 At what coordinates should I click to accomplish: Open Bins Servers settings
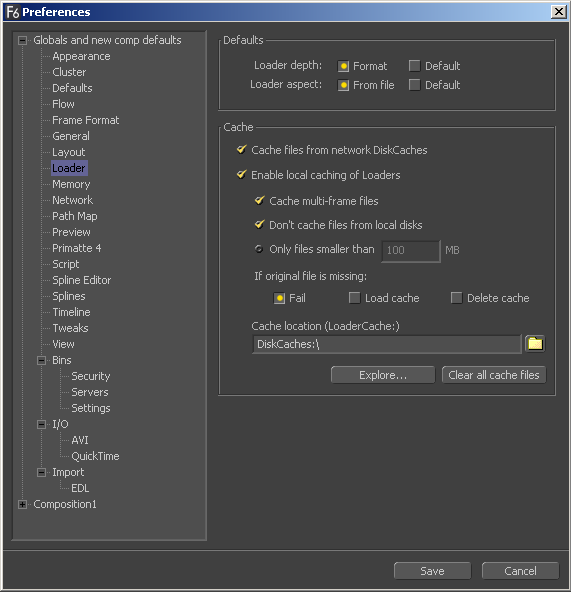click(90, 392)
